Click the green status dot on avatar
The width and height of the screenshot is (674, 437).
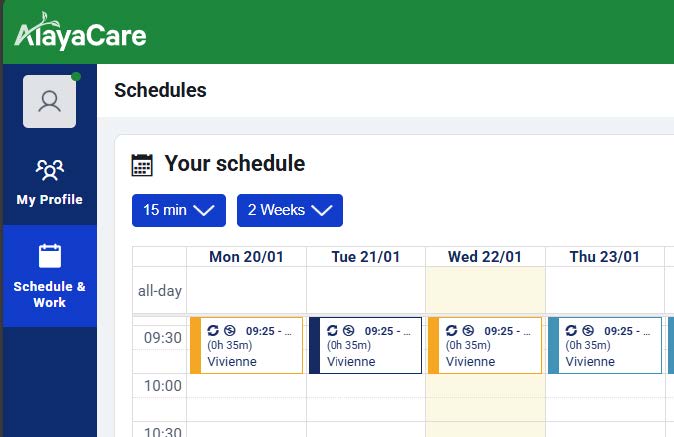[76, 76]
